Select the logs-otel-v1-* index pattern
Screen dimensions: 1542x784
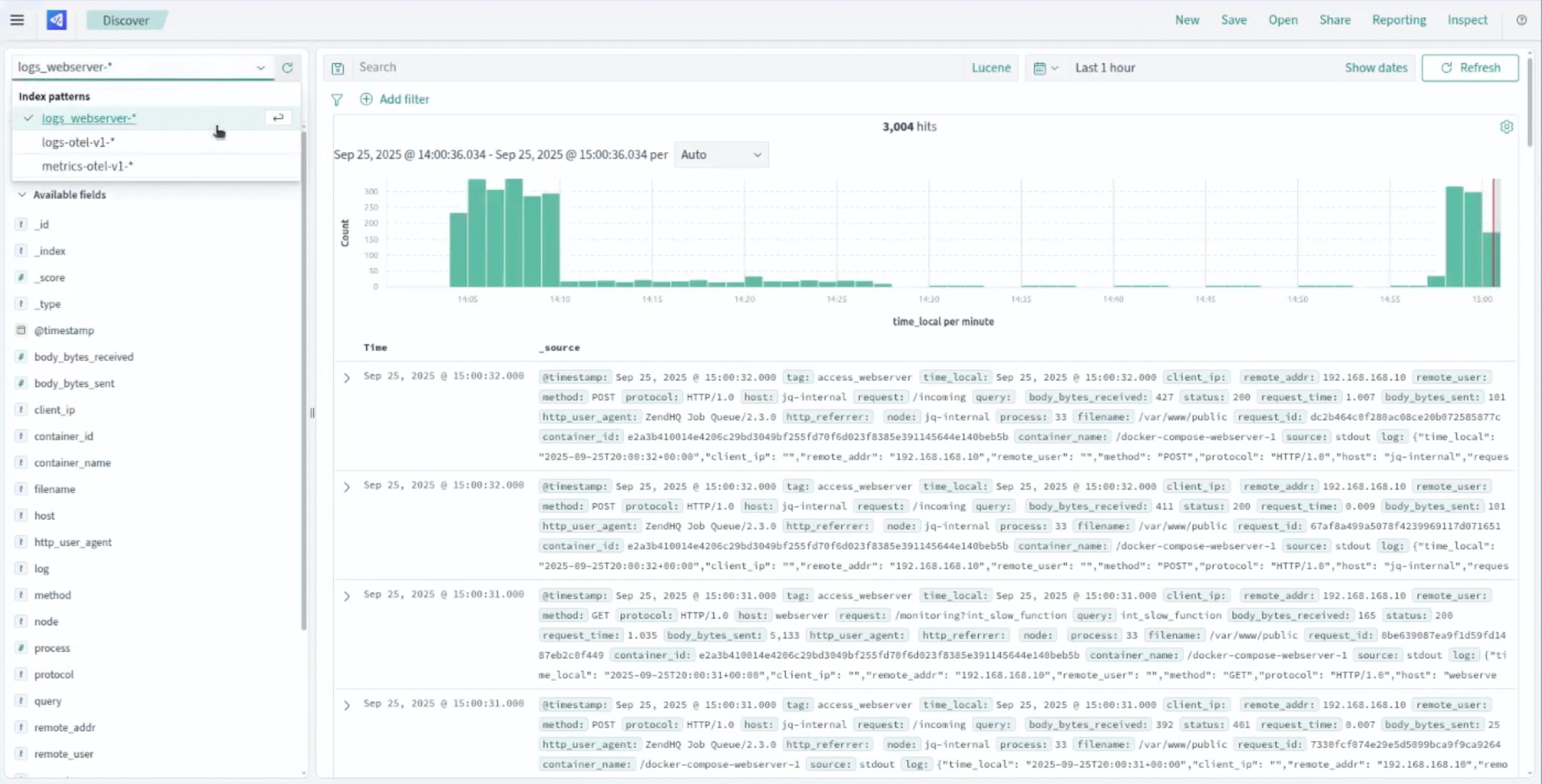click(x=78, y=142)
